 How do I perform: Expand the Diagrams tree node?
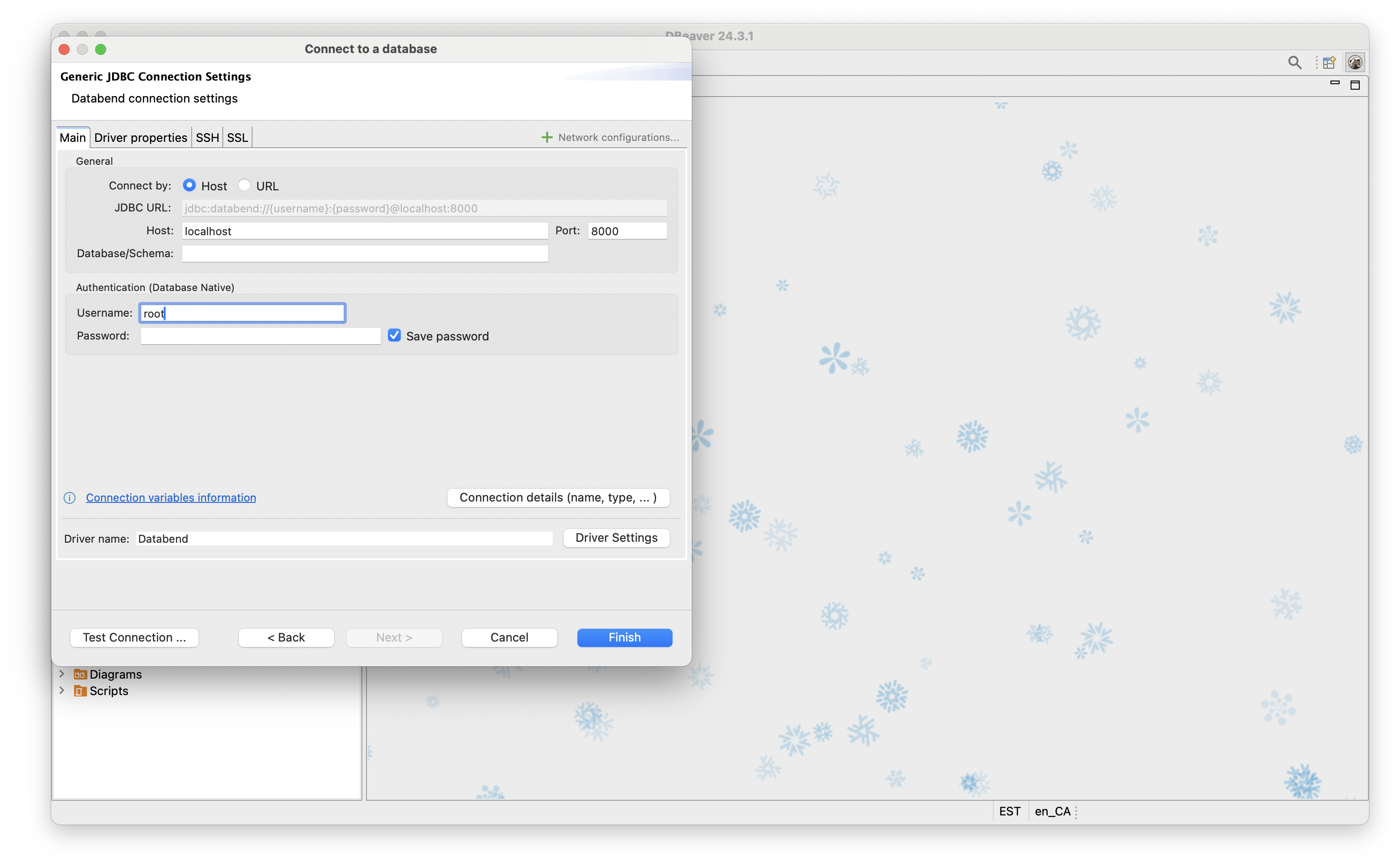[x=62, y=674]
